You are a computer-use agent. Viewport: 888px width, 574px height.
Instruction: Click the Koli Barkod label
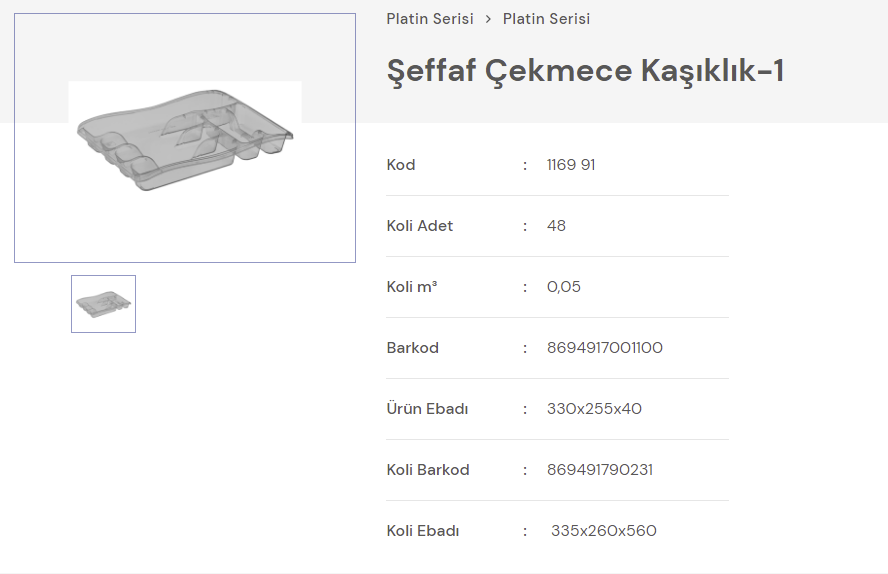[x=428, y=470]
